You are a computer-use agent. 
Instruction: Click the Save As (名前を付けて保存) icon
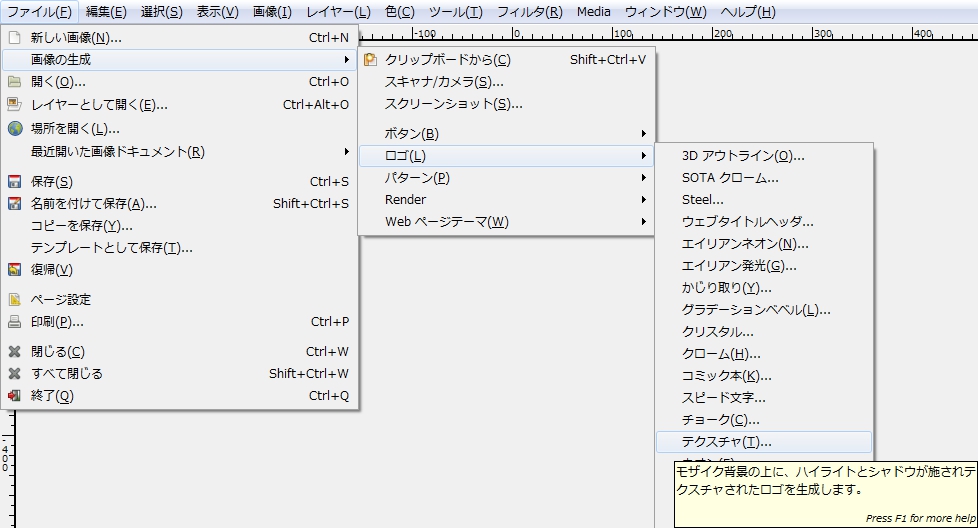point(14,204)
